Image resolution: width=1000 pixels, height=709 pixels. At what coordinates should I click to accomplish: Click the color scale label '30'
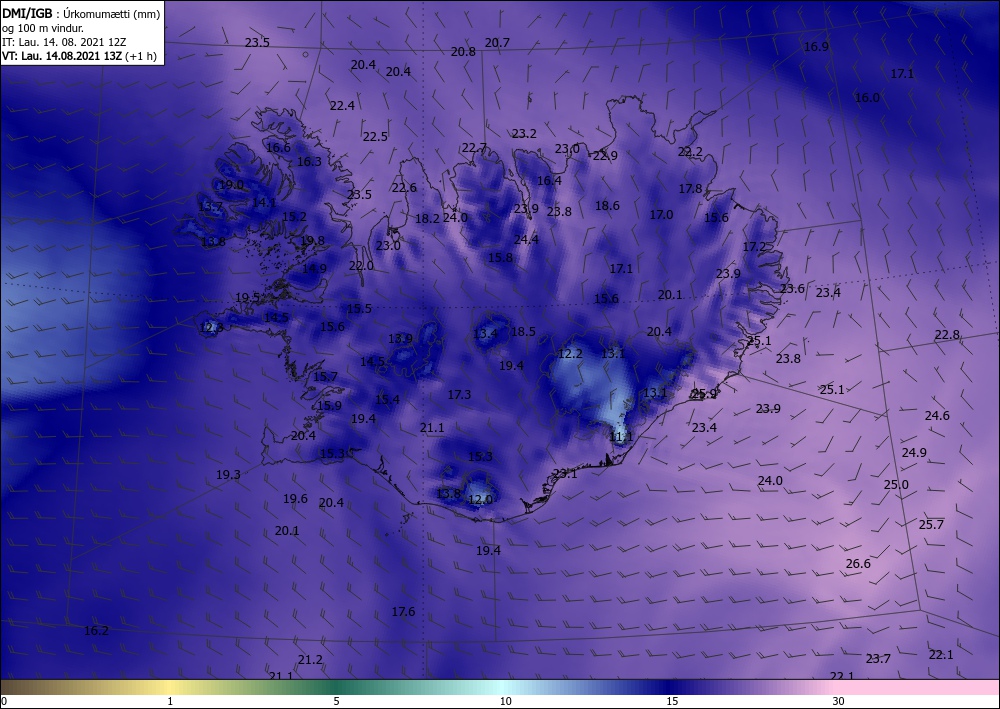pyautogui.click(x=838, y=701)
